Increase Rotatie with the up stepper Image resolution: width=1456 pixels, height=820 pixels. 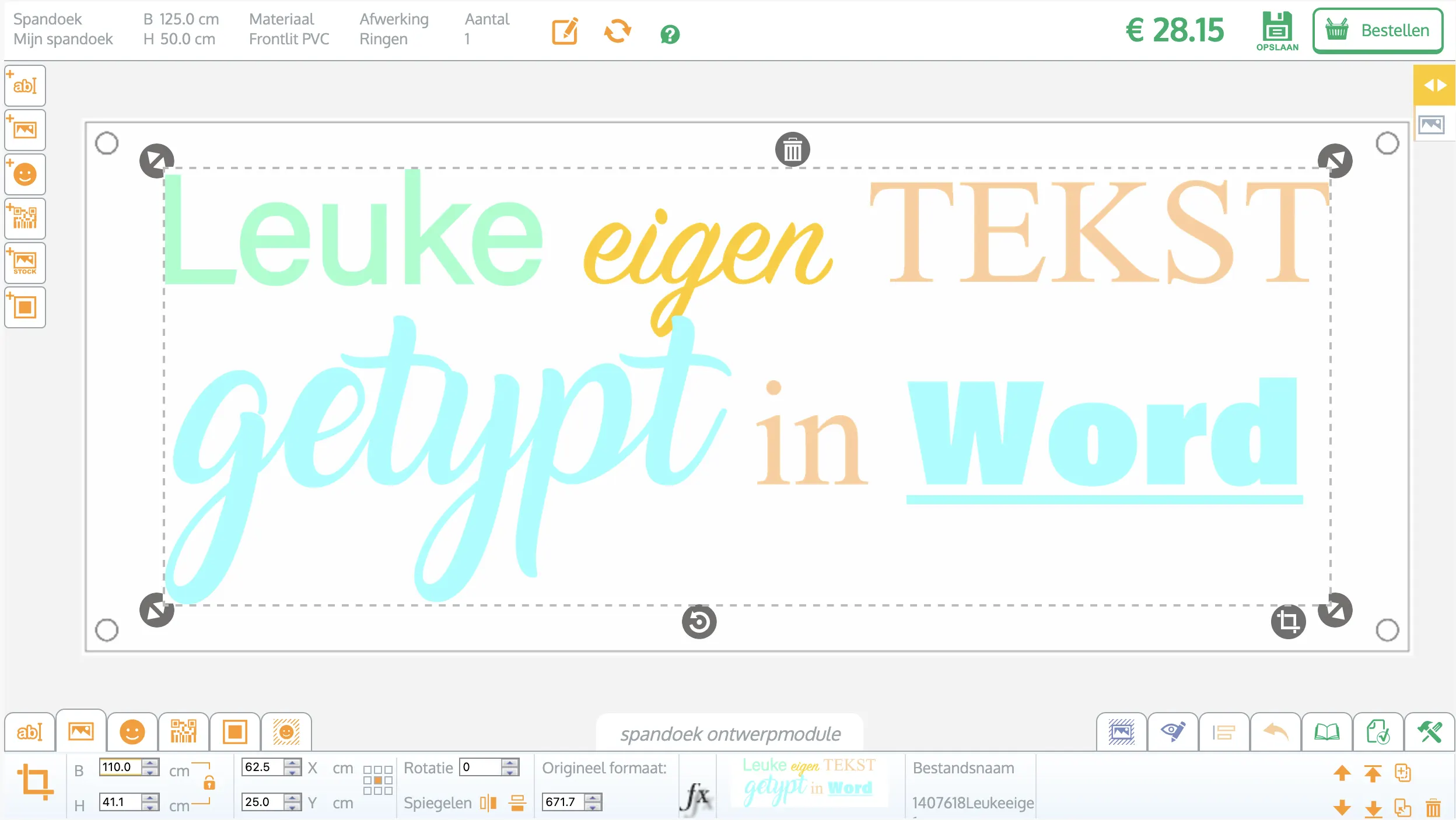[x=510, y=763]
